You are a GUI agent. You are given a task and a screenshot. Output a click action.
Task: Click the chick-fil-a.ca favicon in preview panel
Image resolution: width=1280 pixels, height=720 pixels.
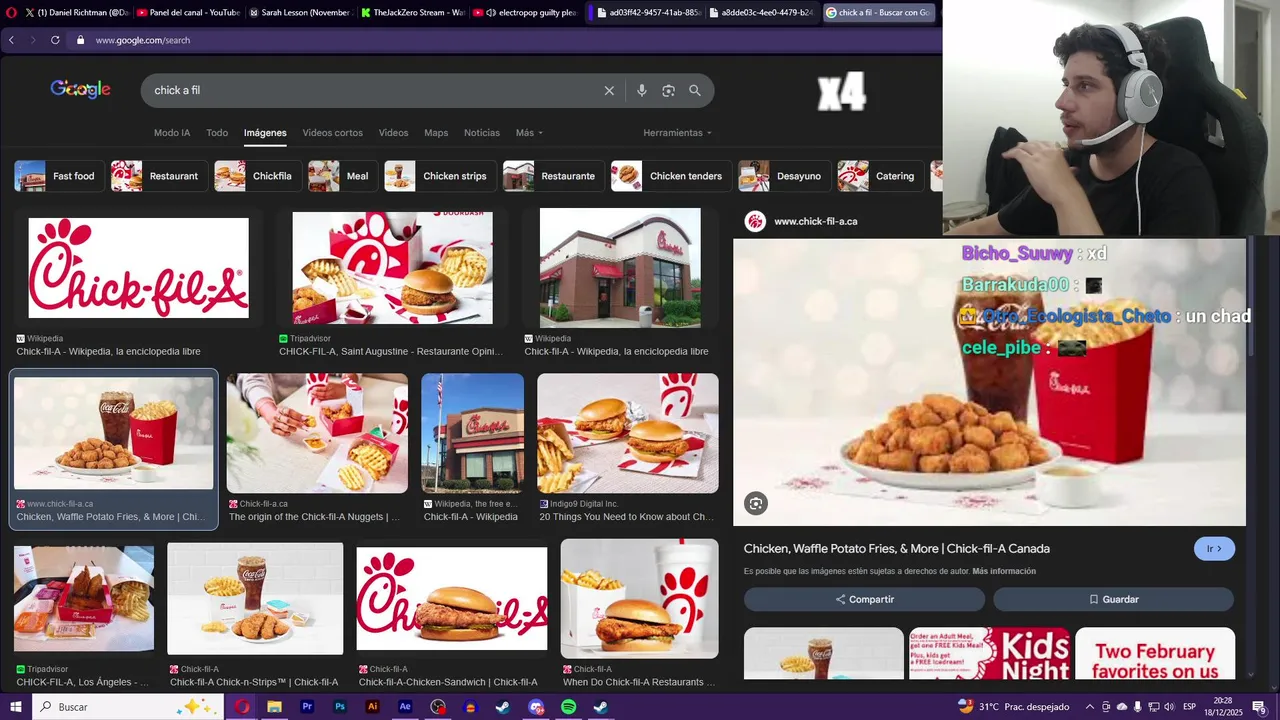(x=756, y=221)
